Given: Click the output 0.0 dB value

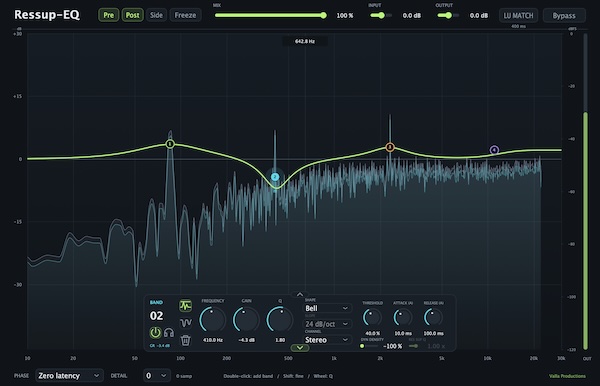Looking at the screenshot, I should coord(479,16).
